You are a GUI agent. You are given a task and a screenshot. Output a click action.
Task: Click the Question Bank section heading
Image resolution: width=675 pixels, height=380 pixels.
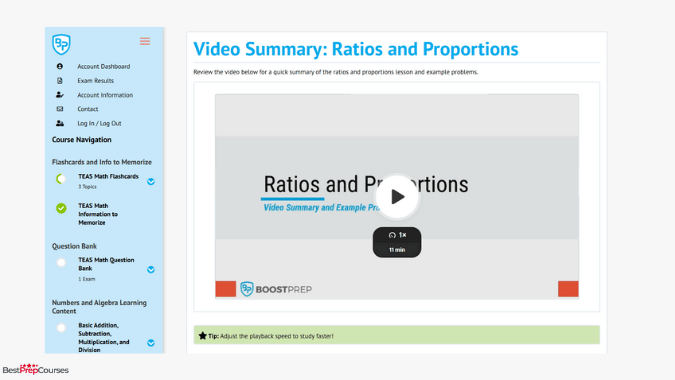(74, 246)
